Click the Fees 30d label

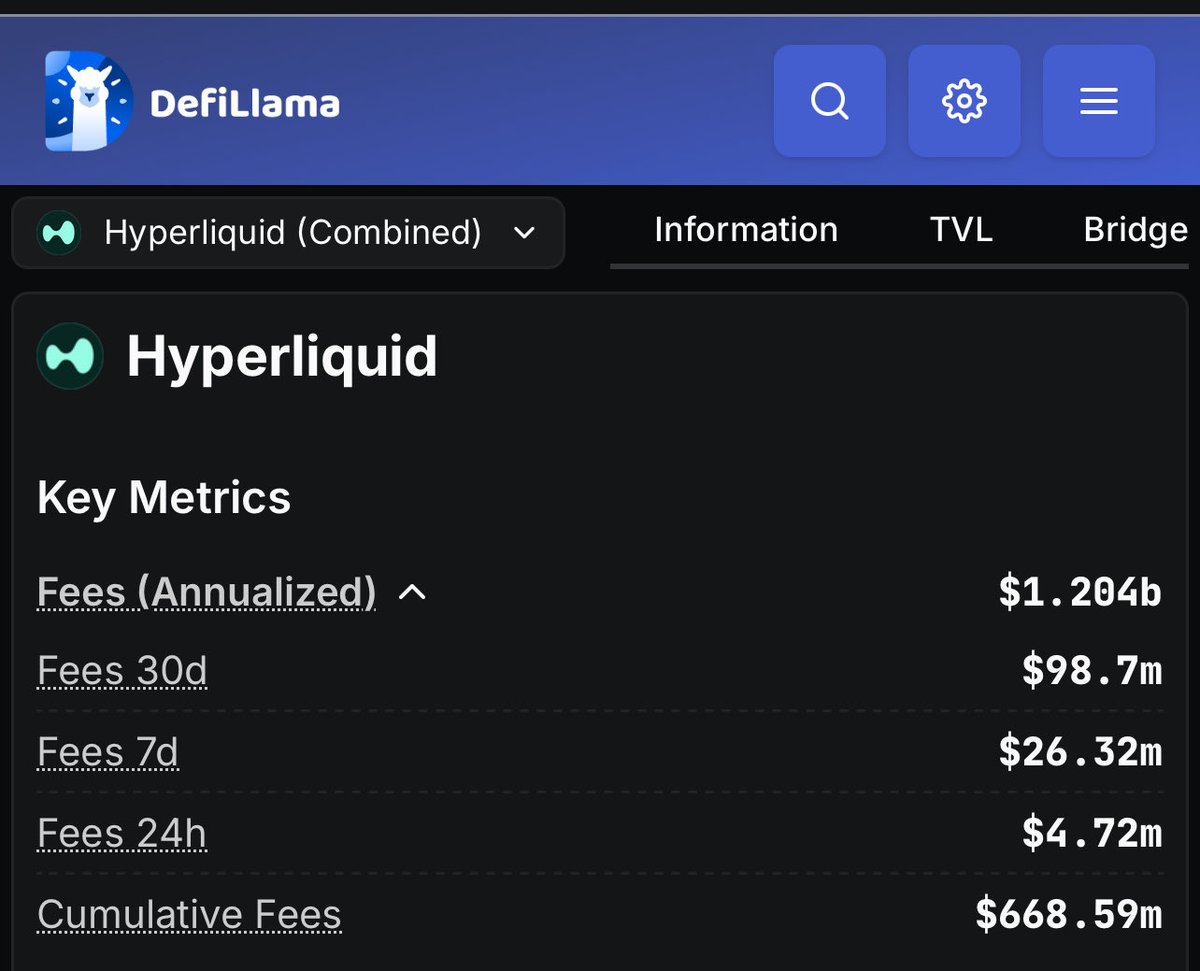tap(122, 670)
